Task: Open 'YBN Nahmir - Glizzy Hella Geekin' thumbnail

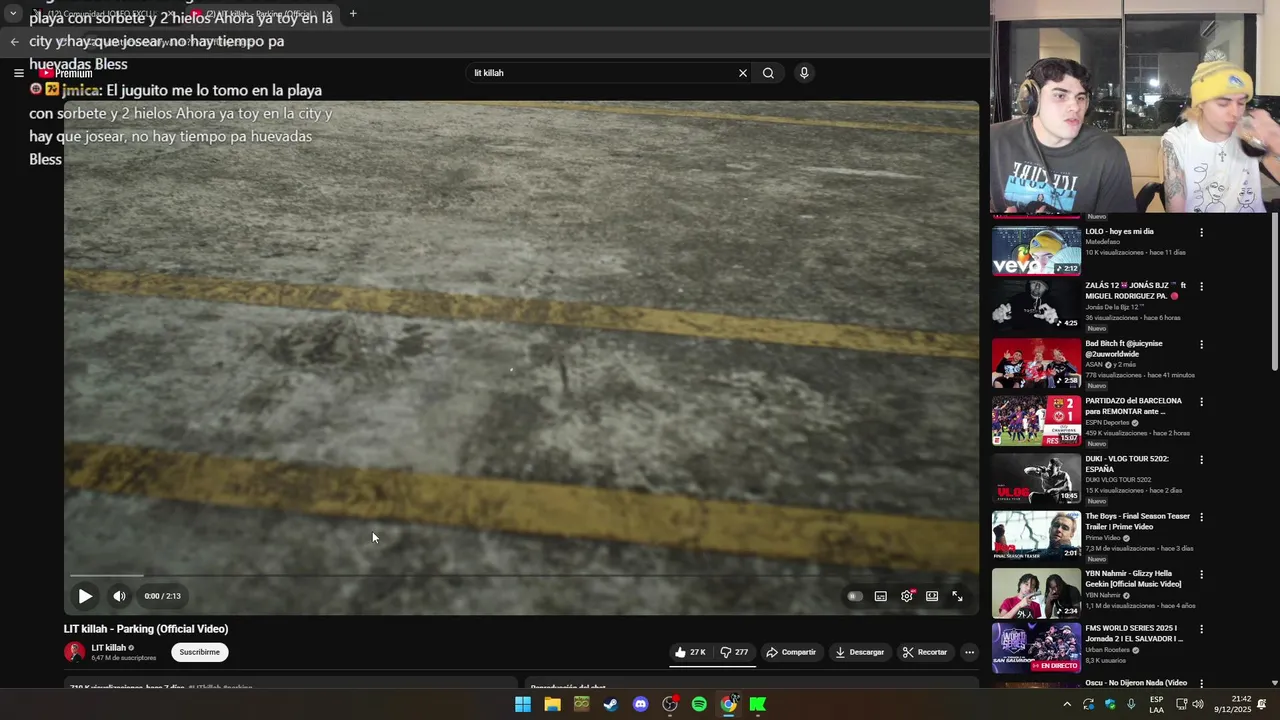Action: [x=1036, y=593]
